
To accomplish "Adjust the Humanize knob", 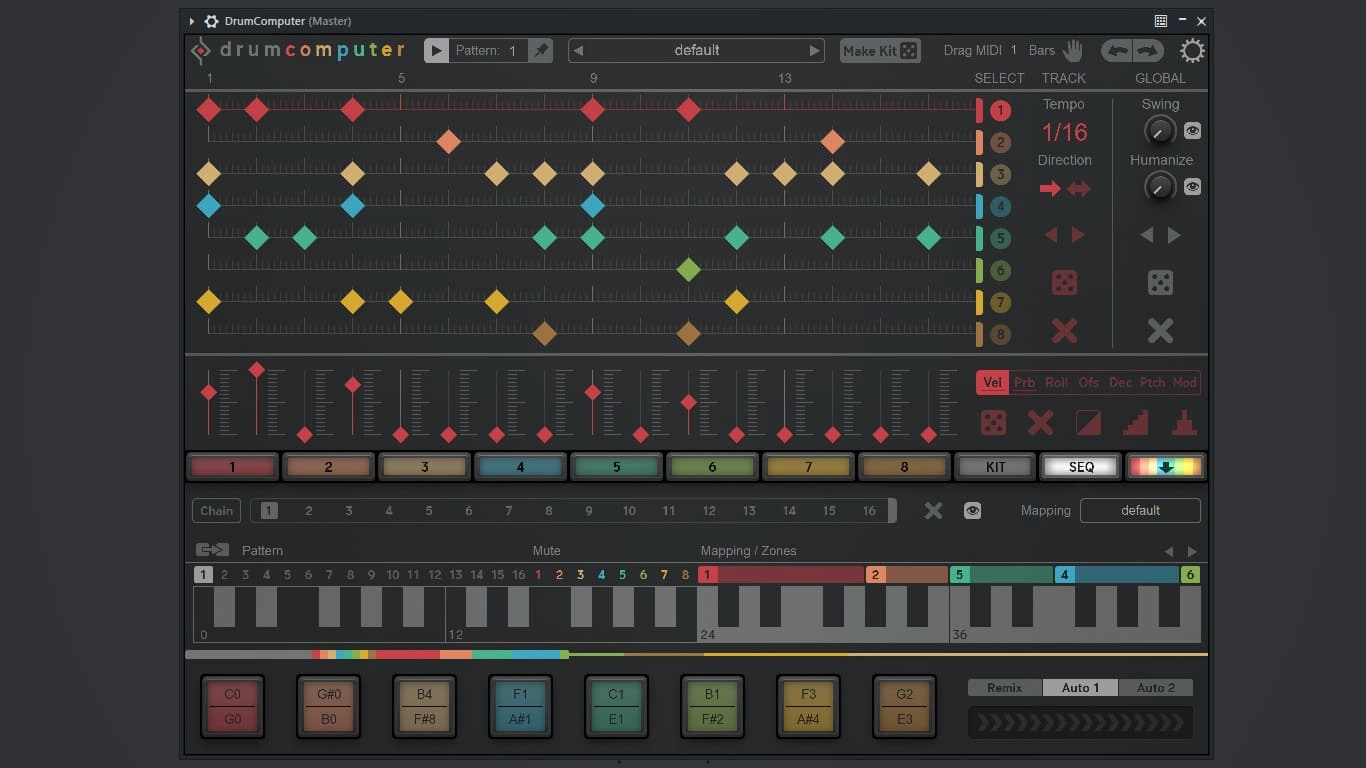I will pos(1160,187).
